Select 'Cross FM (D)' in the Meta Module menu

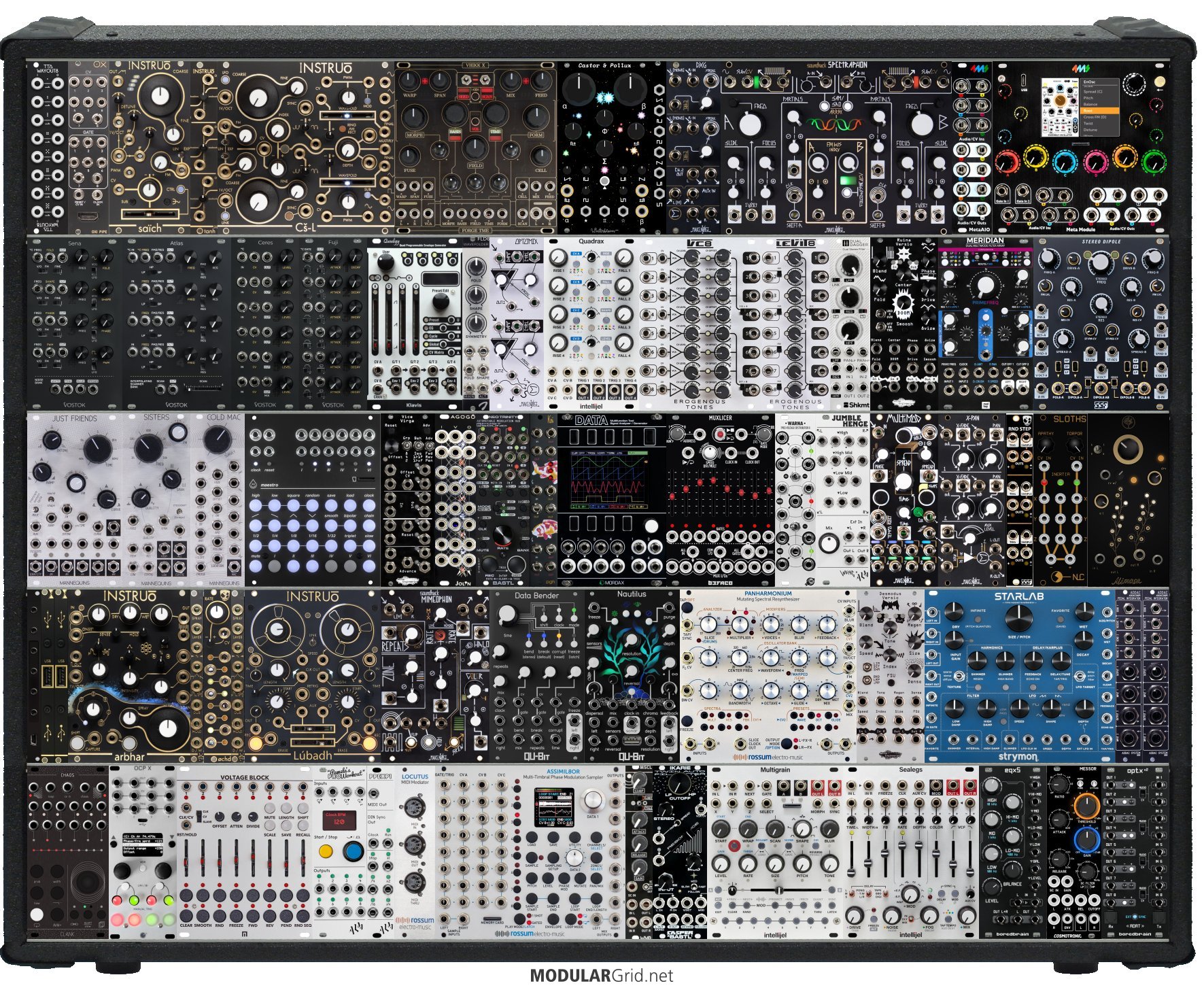(1099, 117)
